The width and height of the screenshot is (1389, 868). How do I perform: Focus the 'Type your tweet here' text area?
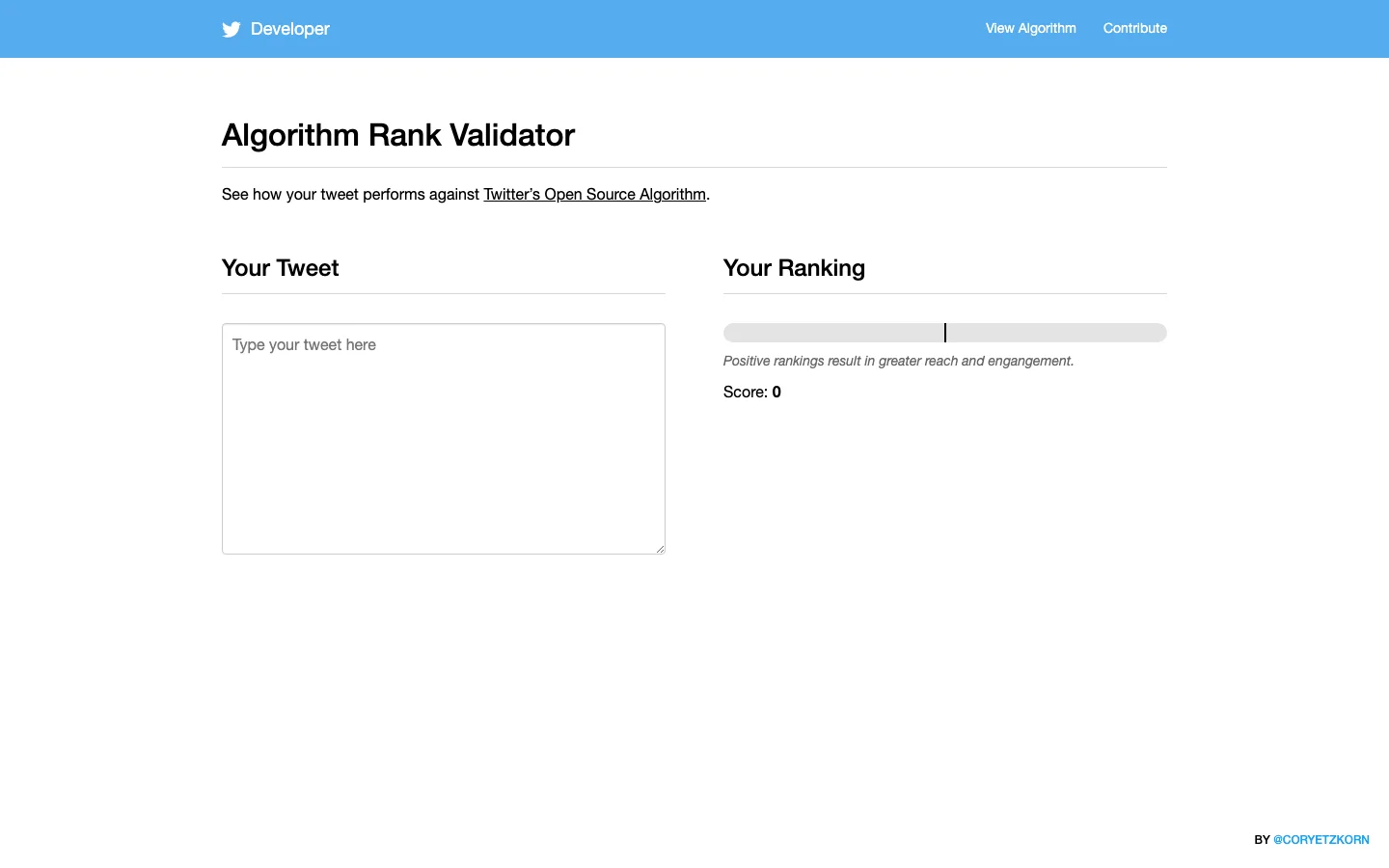444,439
